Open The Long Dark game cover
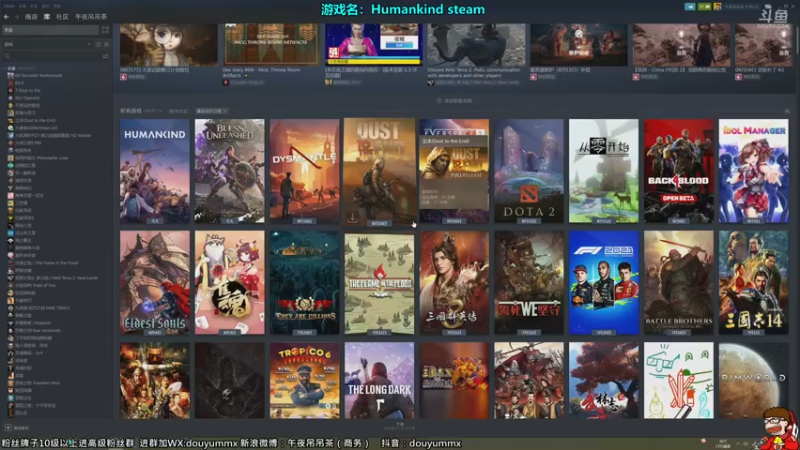 click(x=379, y=381)
